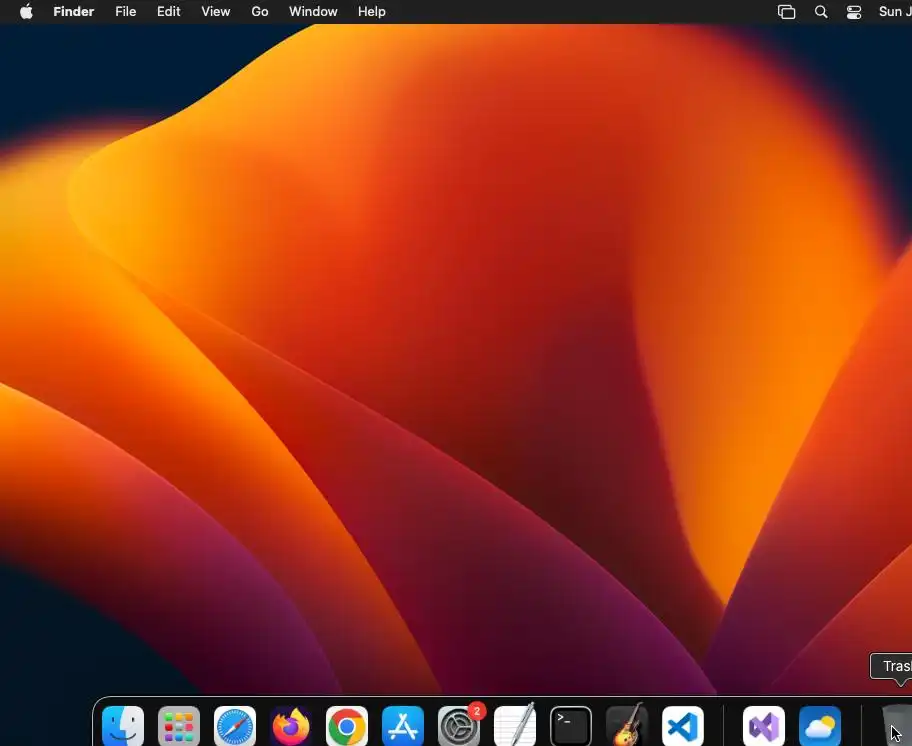Launch purple Visual Studio from the Dock

click(764, 726)
